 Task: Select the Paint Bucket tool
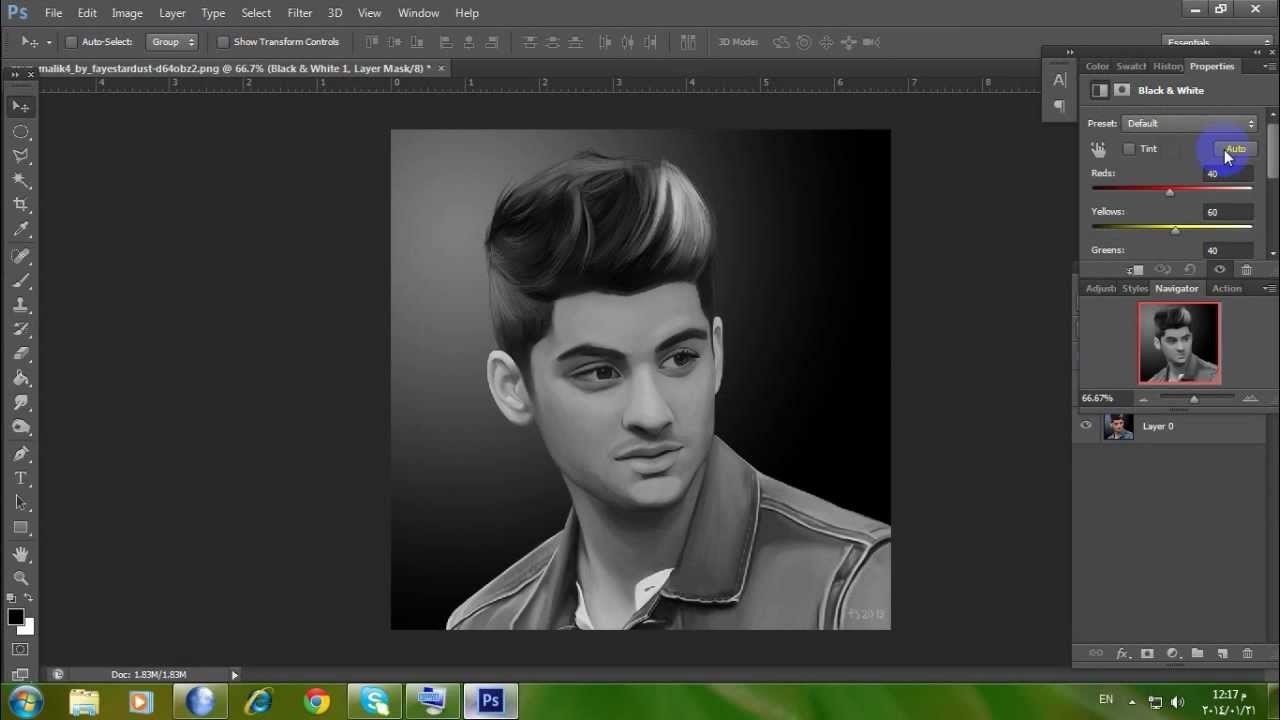[x=21, y=378]
